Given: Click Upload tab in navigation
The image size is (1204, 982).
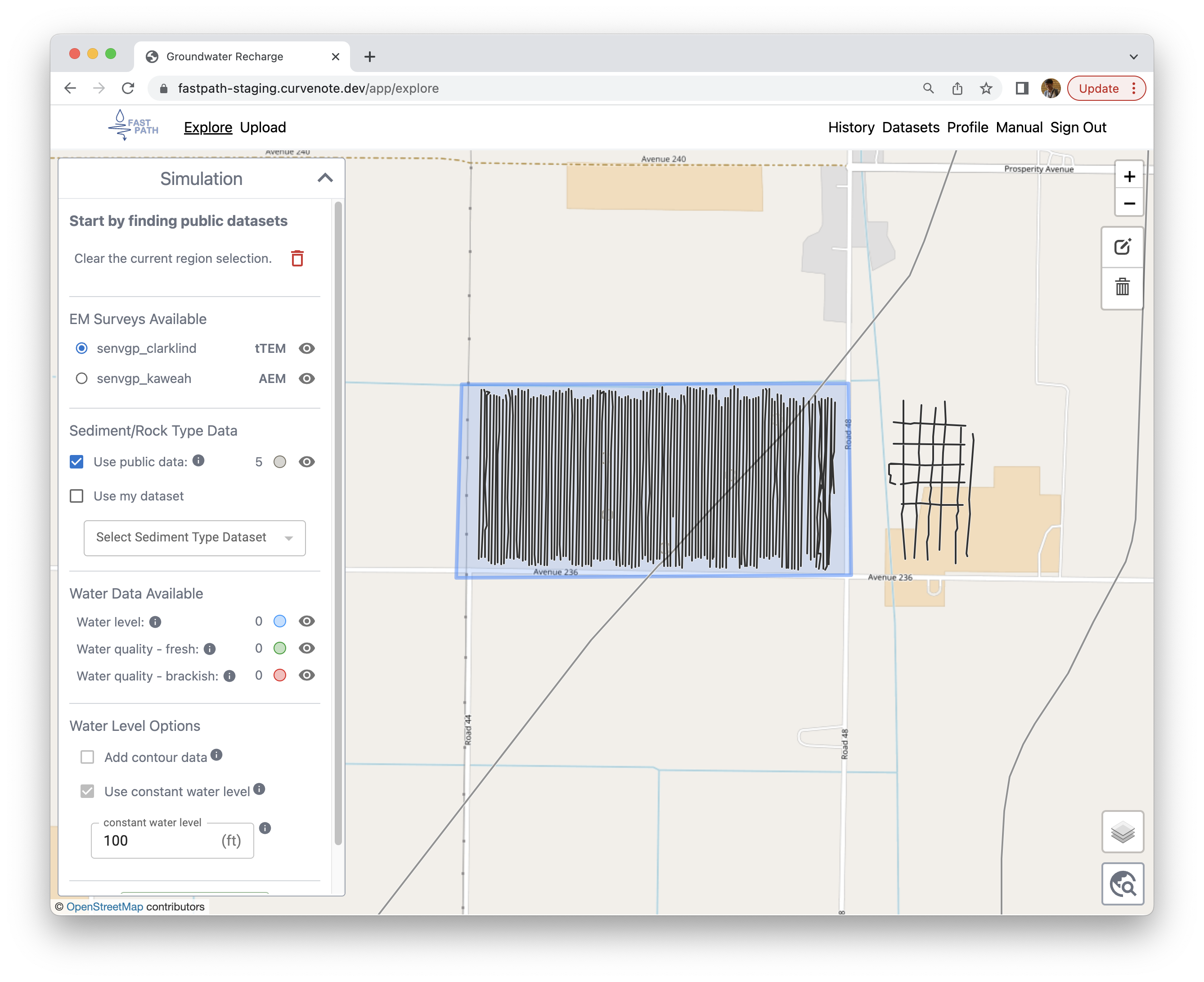Looking at the screenshot, I should [x=264, y=128].
